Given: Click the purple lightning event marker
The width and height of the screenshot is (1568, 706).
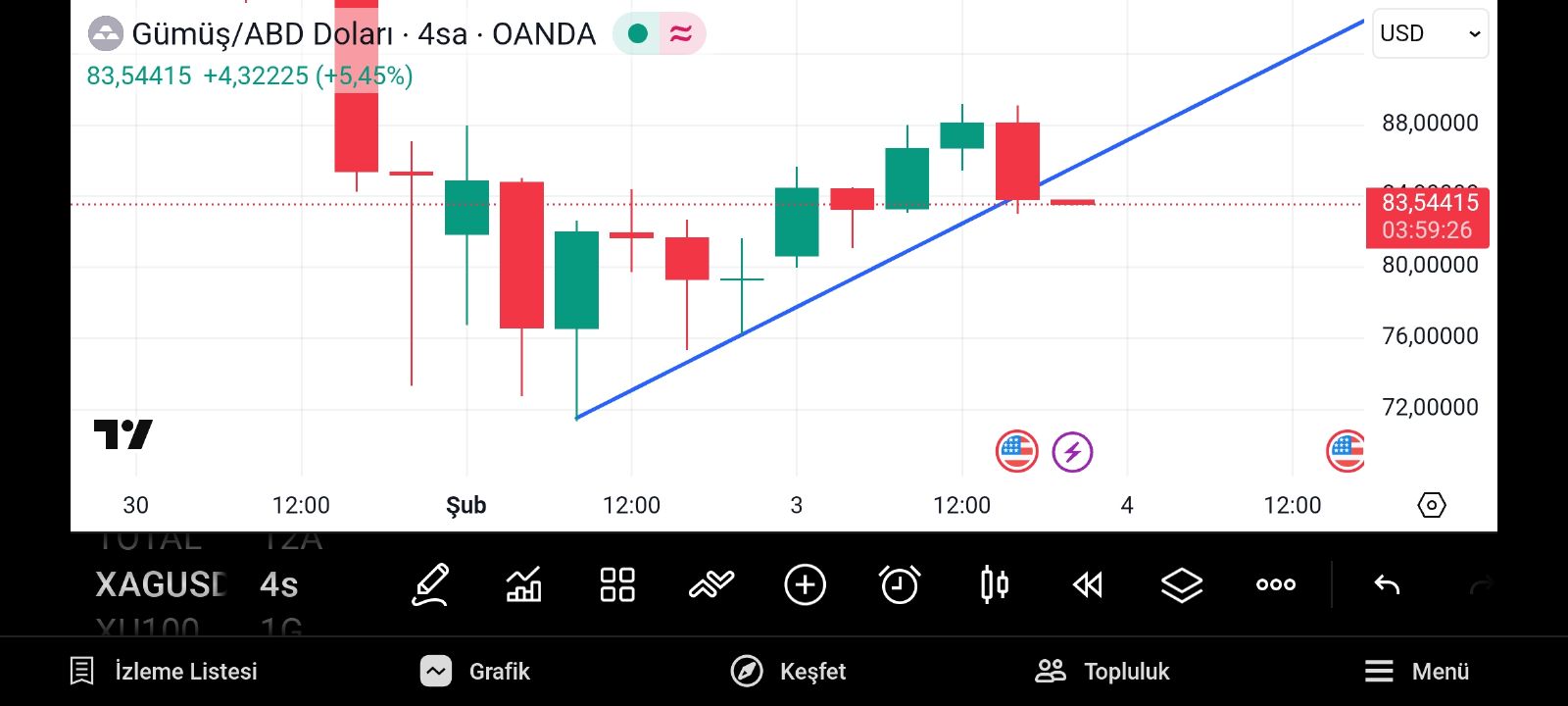Looking at the screenshot, I should tap(1072, 452).
